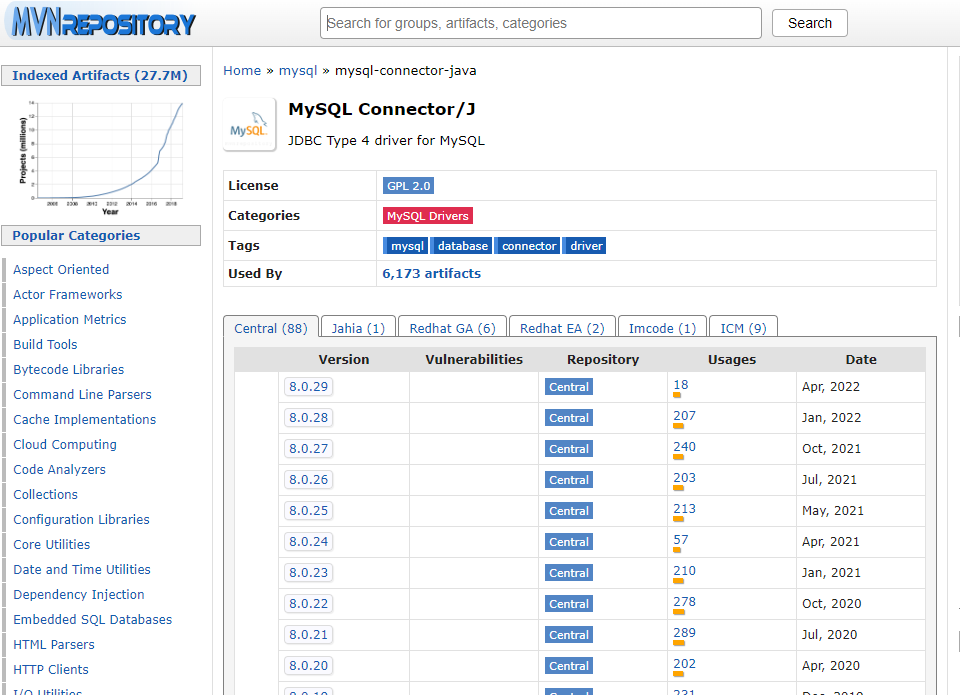This screenshot has width=960, height=695.
Task: Open version 8.0.28
Action: pos(309,418)
